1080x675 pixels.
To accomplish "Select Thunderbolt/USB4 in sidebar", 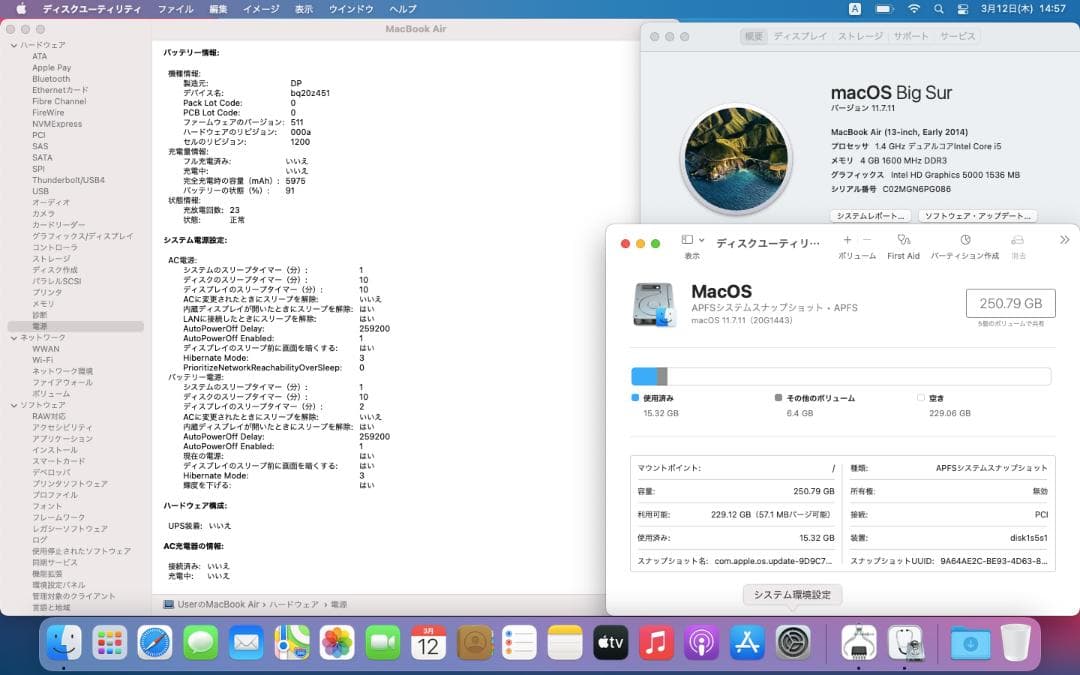I will pyautogui.click(x=68, y=180).
